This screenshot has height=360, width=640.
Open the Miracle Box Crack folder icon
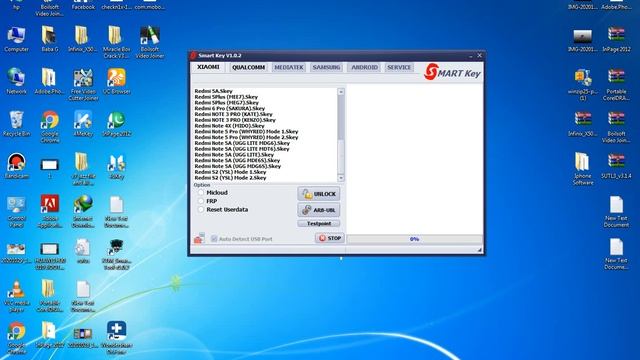(116, 36)
